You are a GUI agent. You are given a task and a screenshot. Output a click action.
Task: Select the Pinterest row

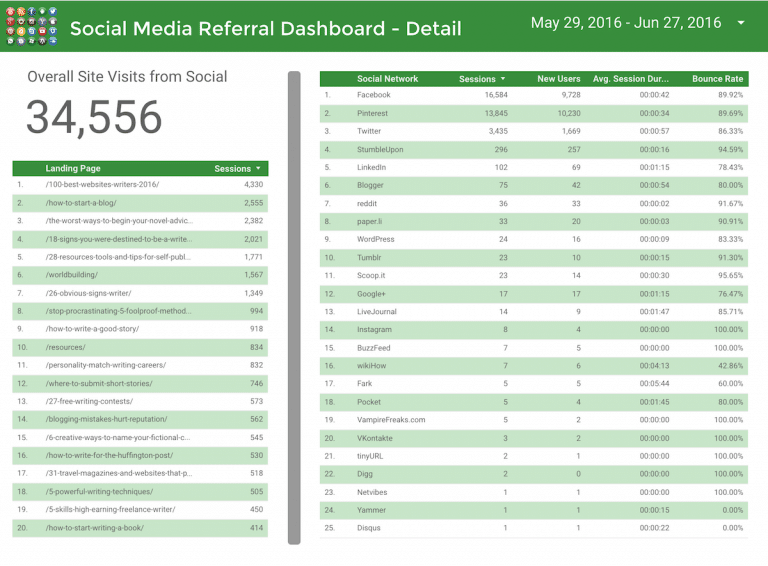(x=372, y=113)
